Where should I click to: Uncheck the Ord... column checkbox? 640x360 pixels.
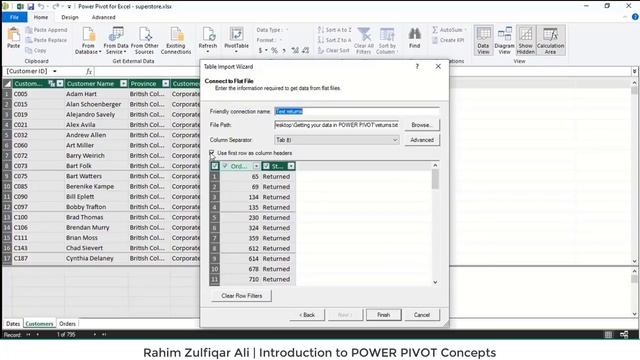coord(225,166)
